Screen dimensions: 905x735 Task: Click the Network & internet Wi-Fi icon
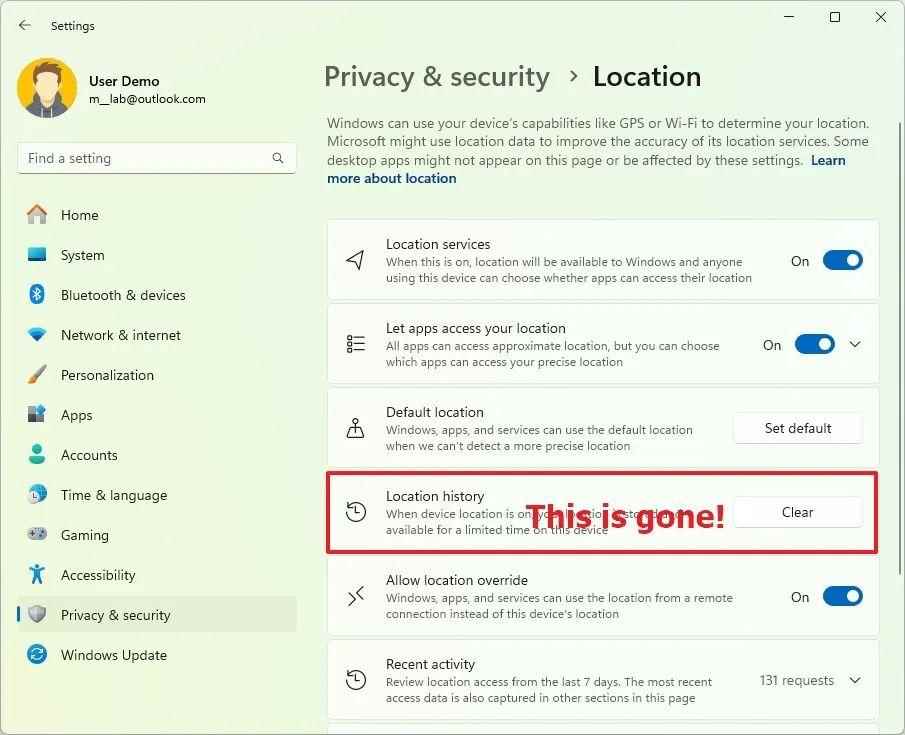(37, 335)
